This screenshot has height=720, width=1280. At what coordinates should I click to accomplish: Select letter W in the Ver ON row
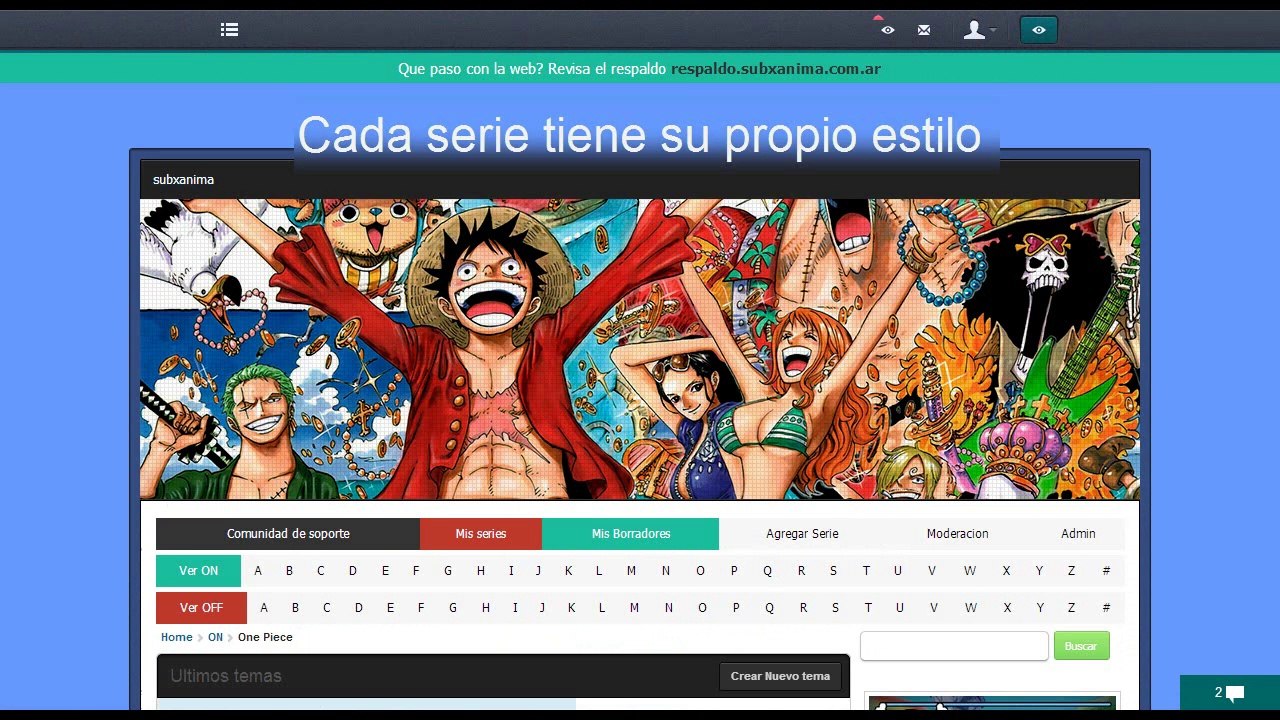pyautogui.click(x=970, y=571)
